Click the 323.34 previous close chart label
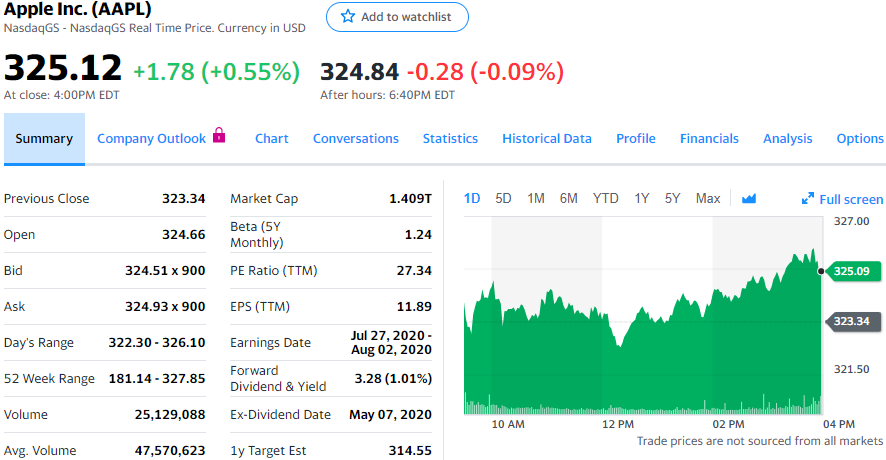Screen dimensions: 886x460 pos(851,321)
